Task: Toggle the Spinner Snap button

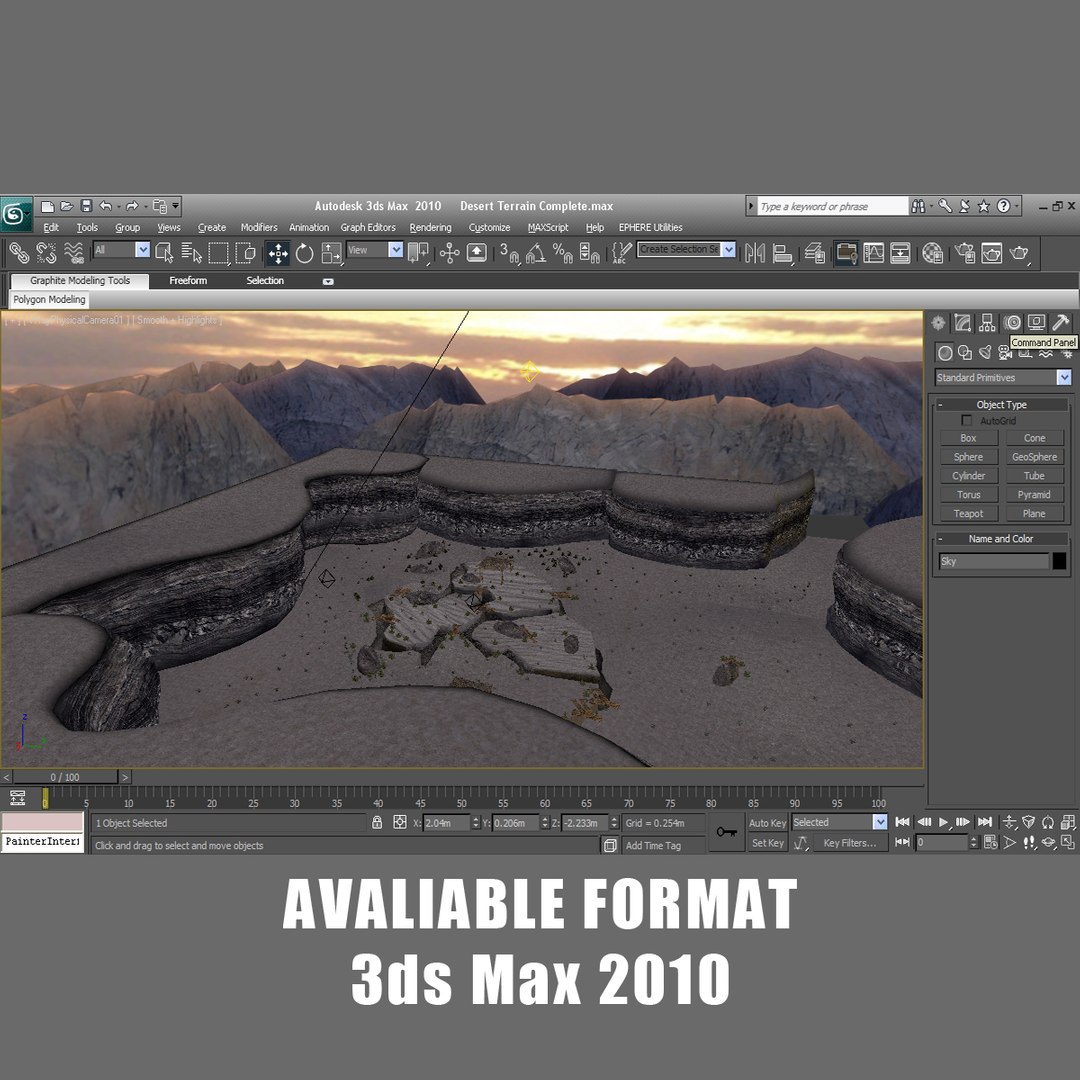Action: pos(589,253)
